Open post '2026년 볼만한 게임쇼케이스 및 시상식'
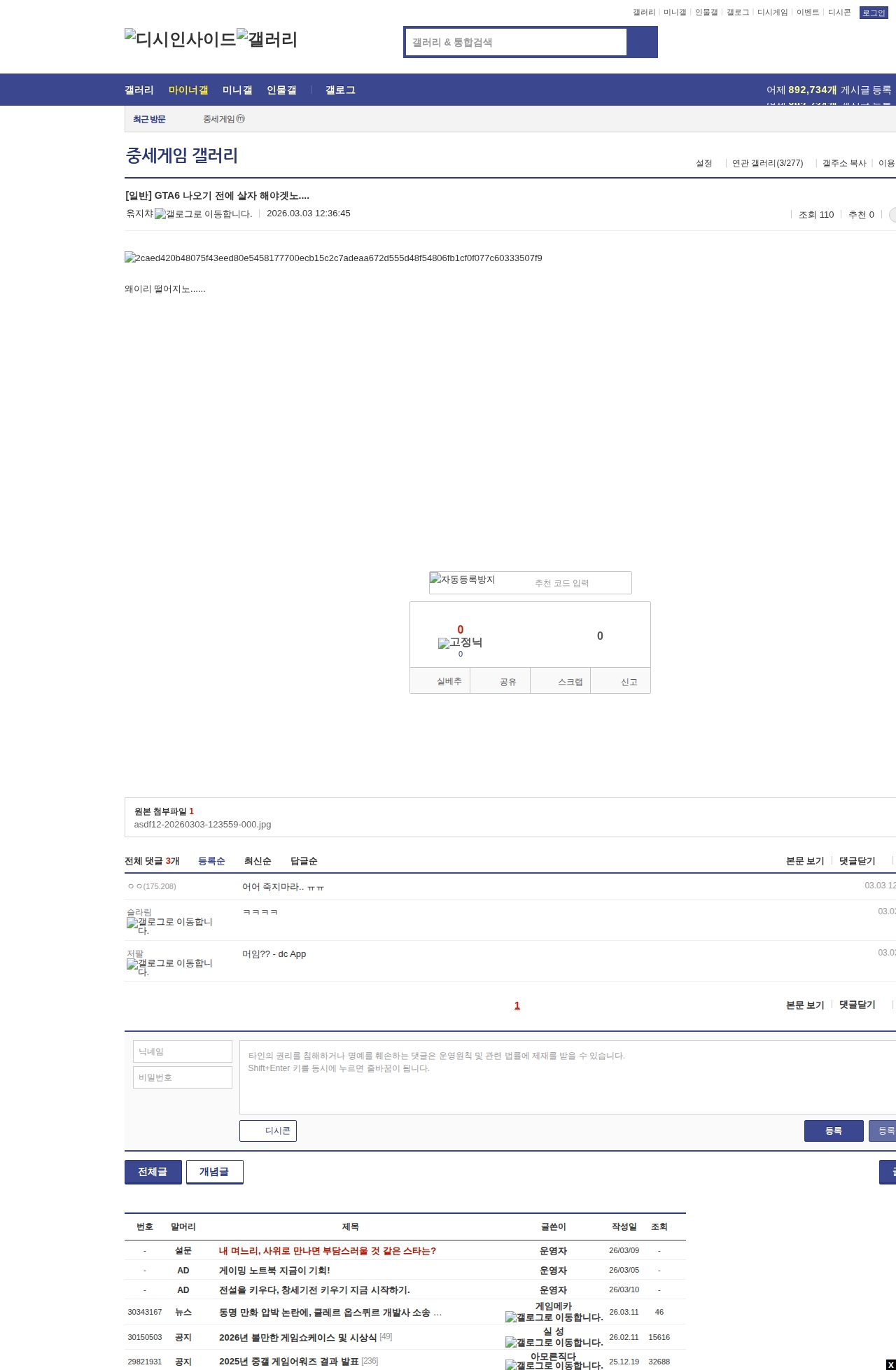This screenshot has height=1370, width=896. 298,1338
